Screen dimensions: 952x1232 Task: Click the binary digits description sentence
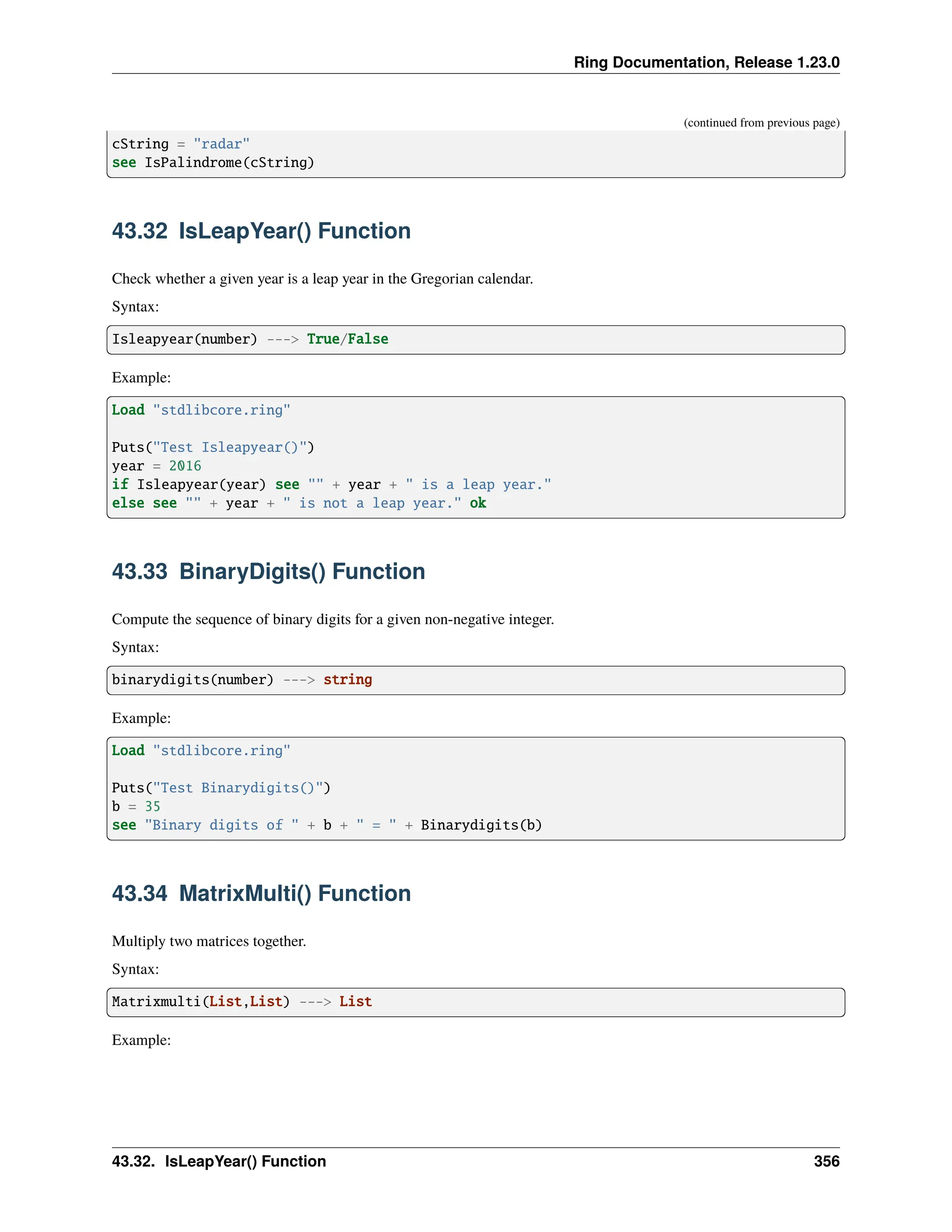click(333, 619)
